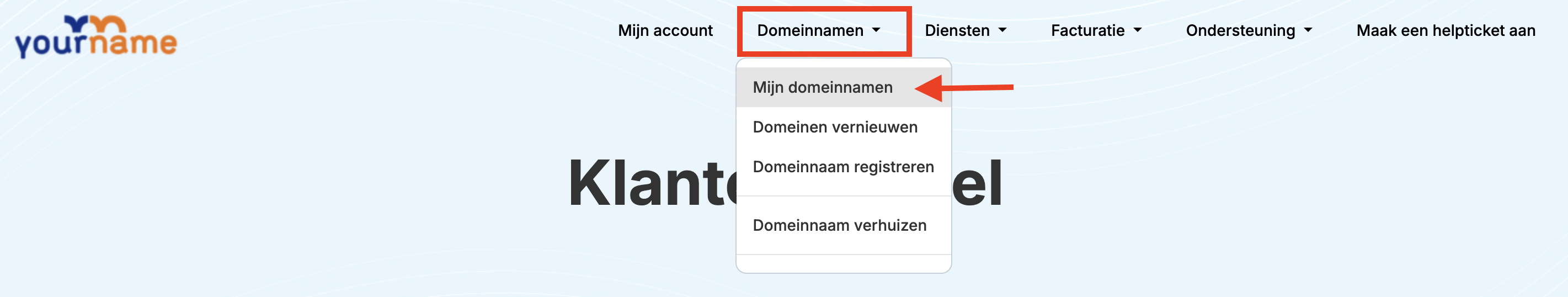The width and height of the screenshot is (1568, 297).
Task: Expand the caret next to Ondersteuning
Action: (x=1308, y=30)
